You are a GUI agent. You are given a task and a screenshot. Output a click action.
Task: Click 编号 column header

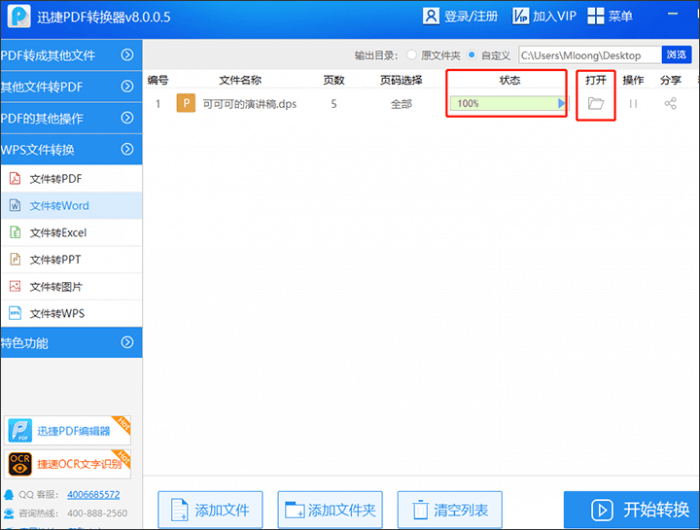[x=158, y=80]
